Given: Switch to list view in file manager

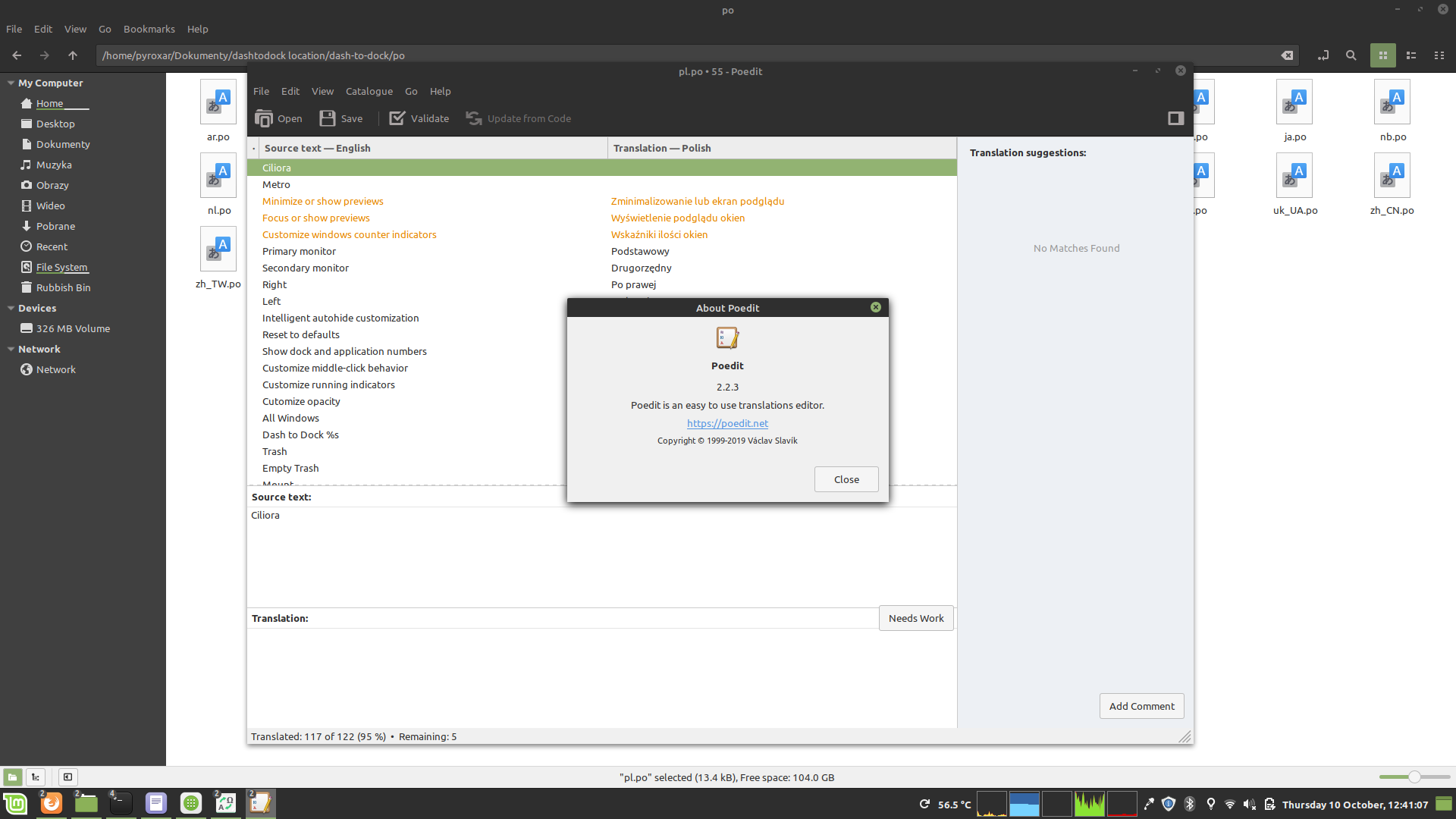Looking at the screenshot, I should click(x=1411, y=55).
